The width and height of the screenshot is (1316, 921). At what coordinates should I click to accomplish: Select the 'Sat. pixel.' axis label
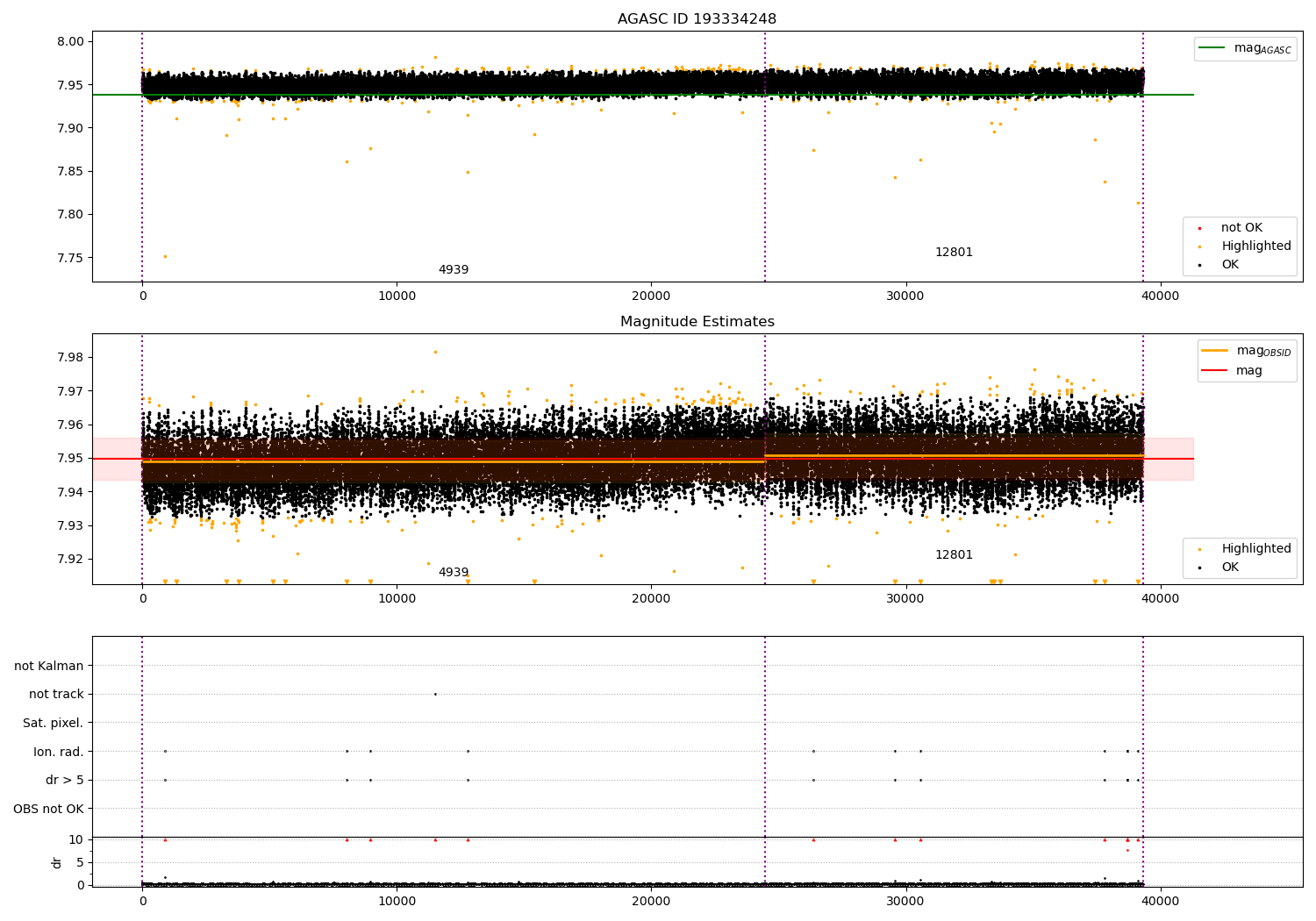(x=54, y=723)
